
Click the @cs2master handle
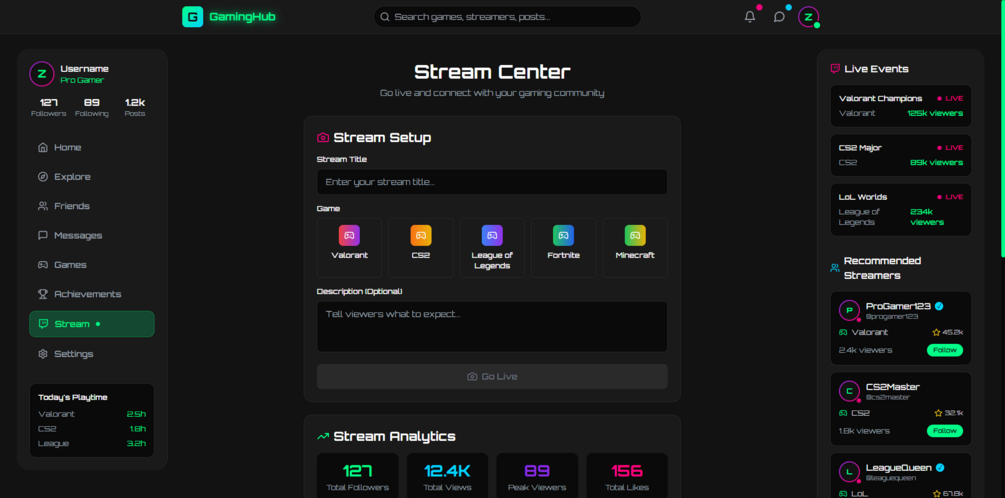(x=888, y=397)
